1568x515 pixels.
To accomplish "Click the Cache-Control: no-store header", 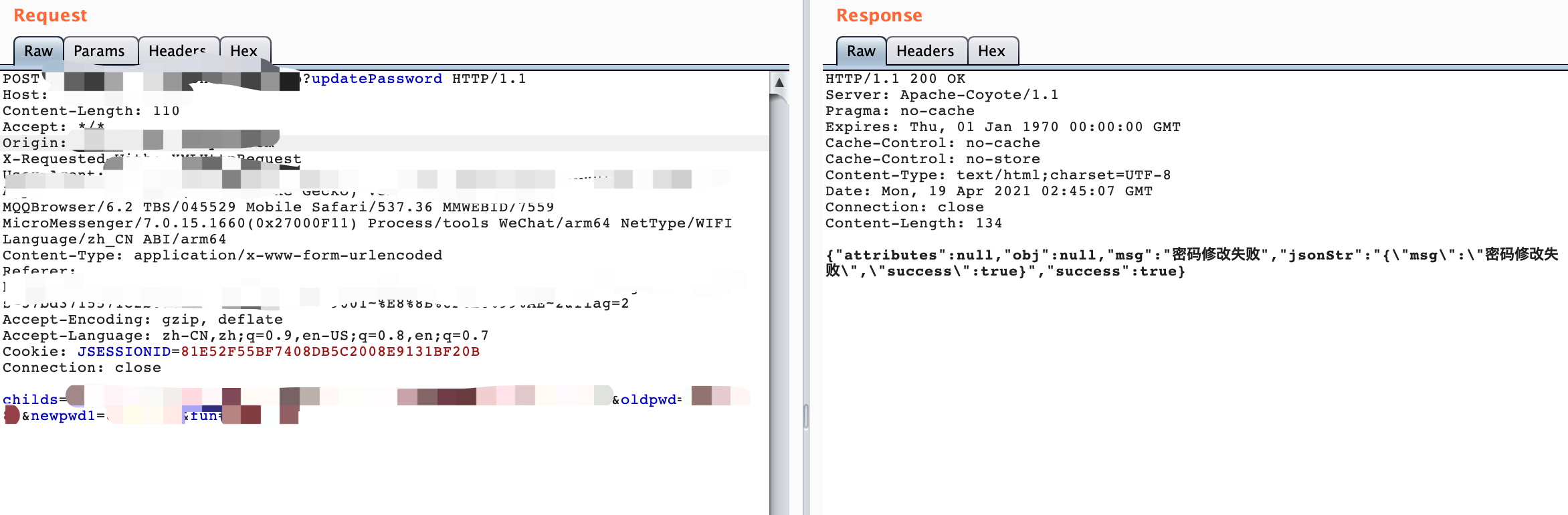I will click(933, 159).
